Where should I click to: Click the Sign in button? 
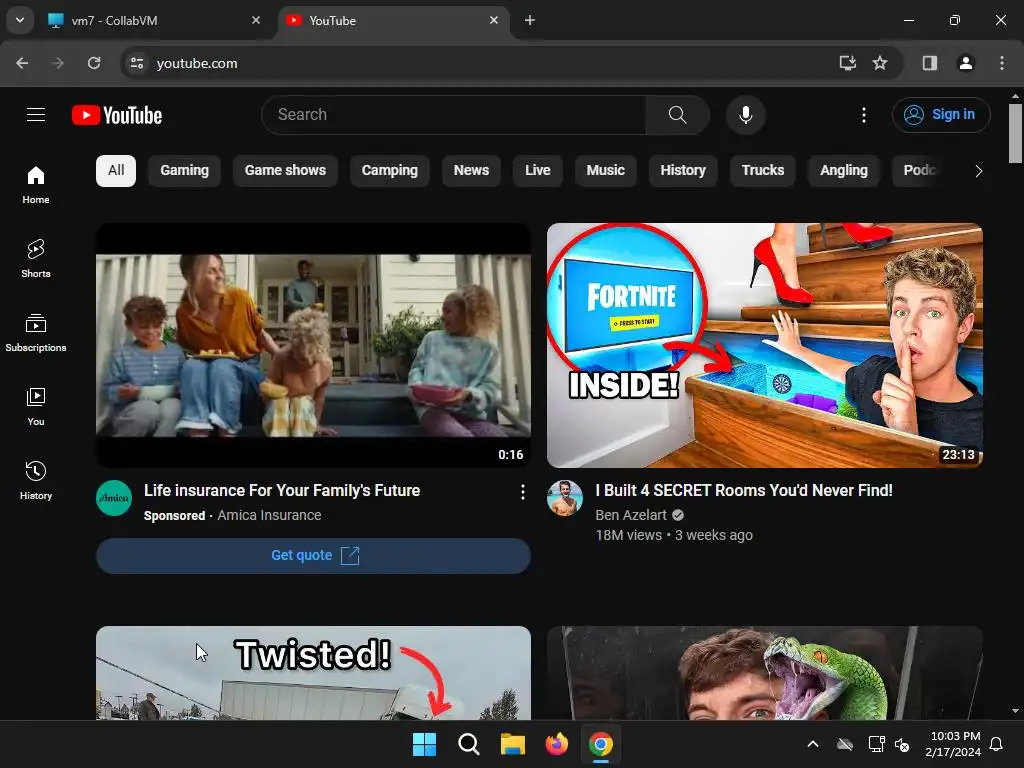pos(941,115)
